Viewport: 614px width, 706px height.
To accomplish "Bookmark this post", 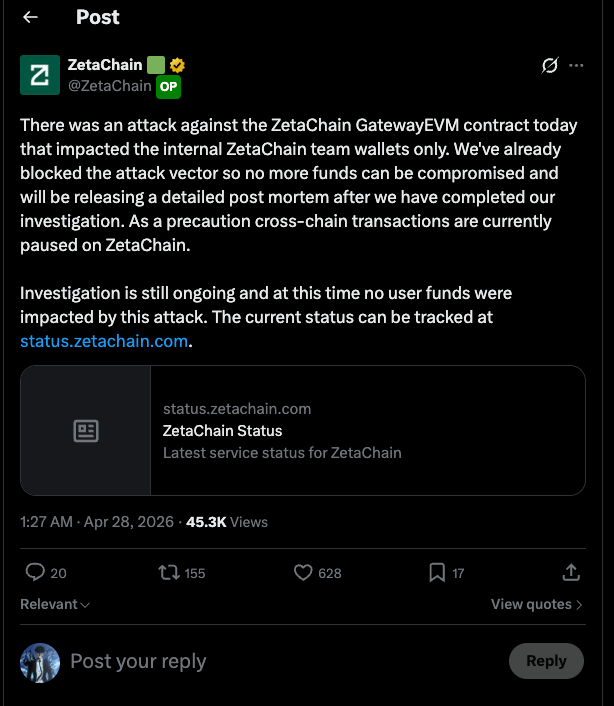I will coord(437,572).
